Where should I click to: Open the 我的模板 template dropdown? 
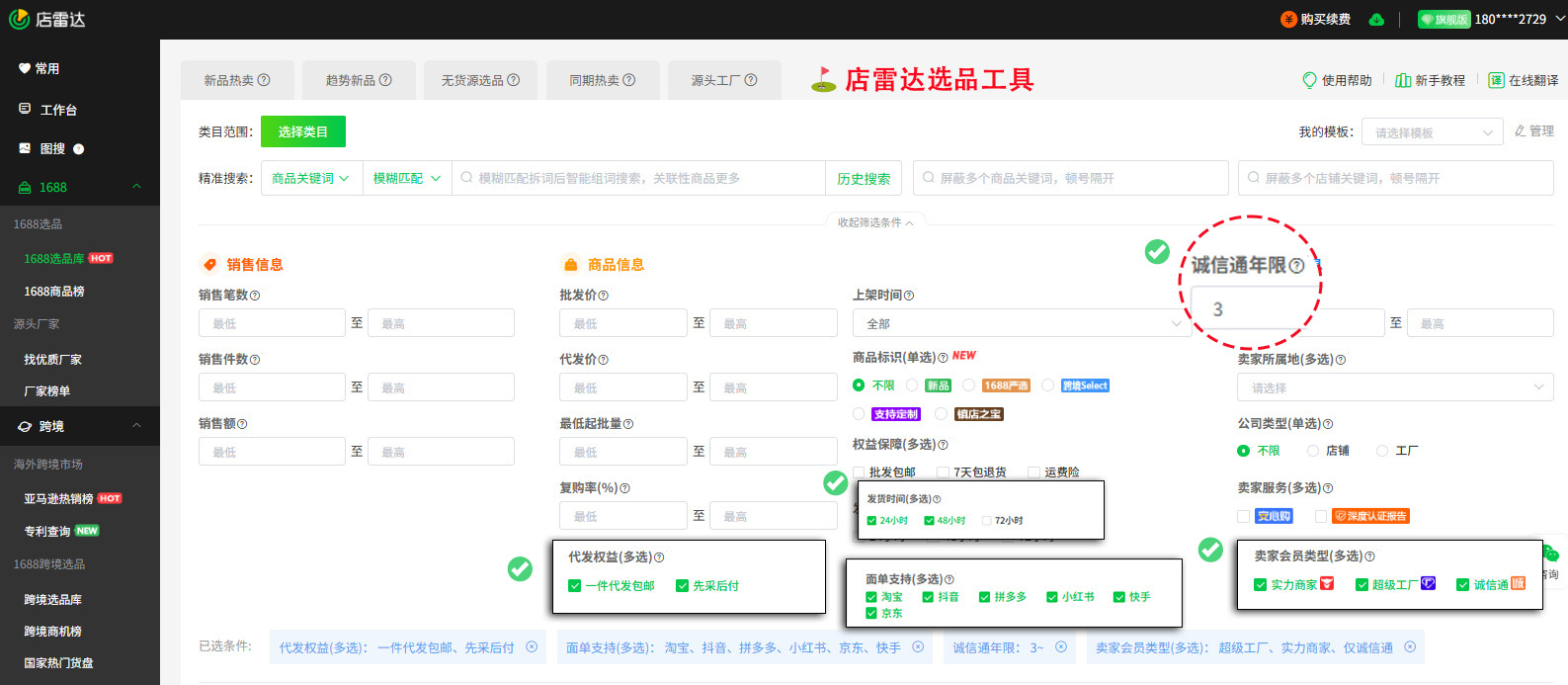click(x=1432, y=132)
